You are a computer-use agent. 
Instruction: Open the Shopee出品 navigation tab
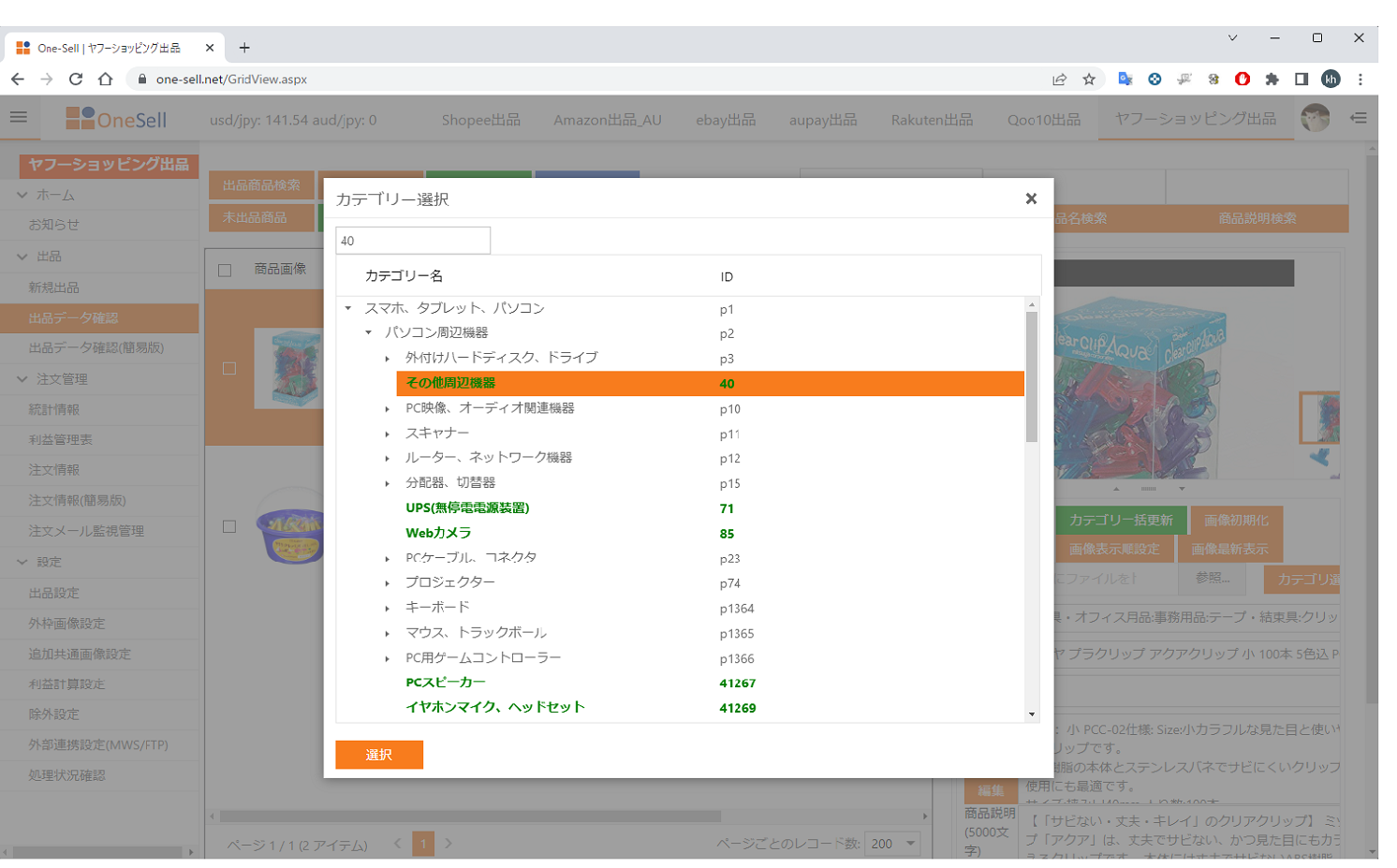point(480,119)
